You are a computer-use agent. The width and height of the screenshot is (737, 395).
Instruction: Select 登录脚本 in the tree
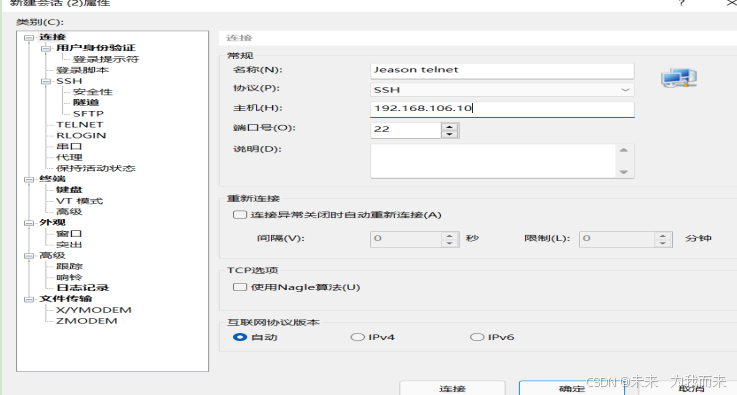pyautogui.click(x=82, y=70)
